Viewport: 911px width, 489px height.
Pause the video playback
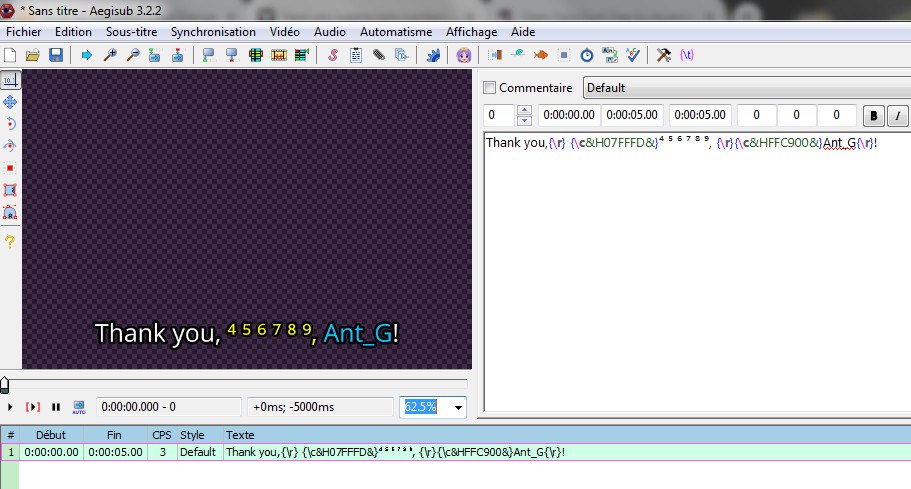(x=56, y=407)
